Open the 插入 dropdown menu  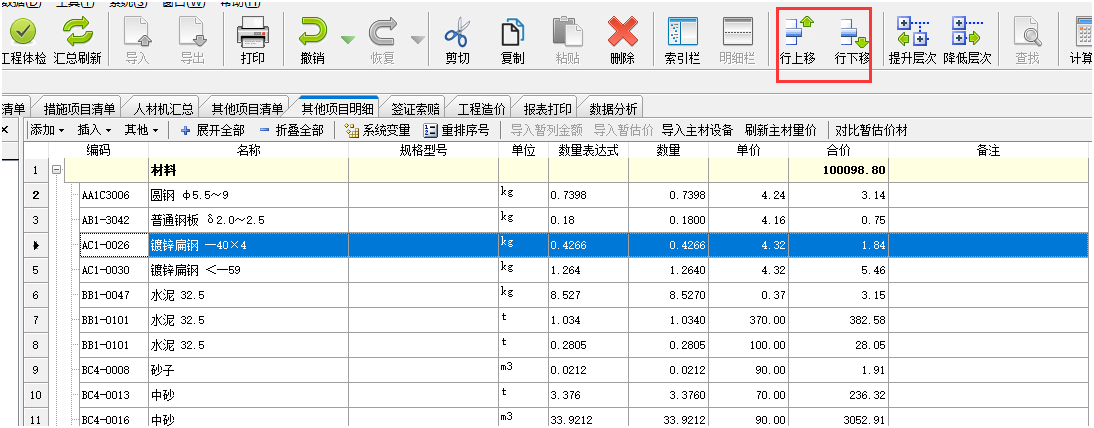point(95,130)
